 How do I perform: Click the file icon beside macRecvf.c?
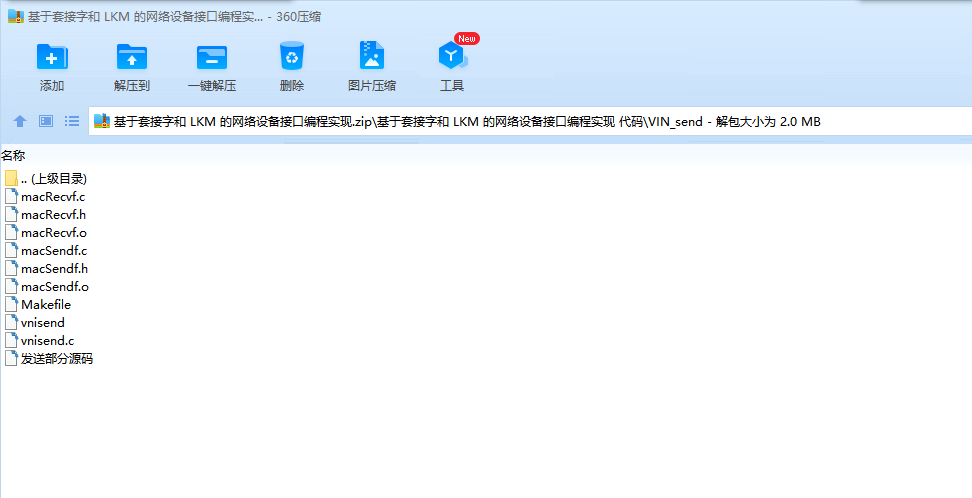[11, 197]
